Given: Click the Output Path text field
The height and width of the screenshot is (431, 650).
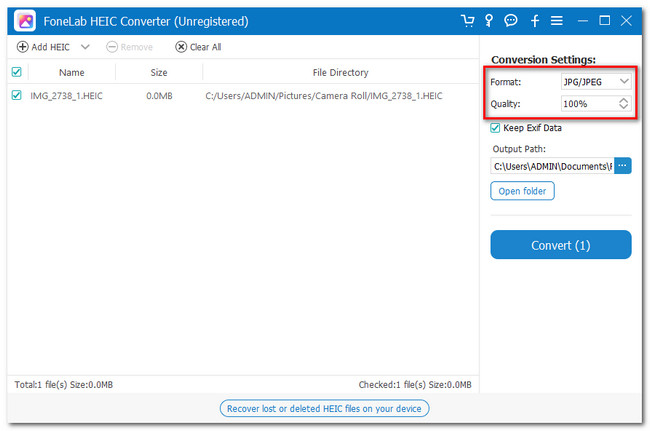Looking at the screenshot, I should pos(552,166).
